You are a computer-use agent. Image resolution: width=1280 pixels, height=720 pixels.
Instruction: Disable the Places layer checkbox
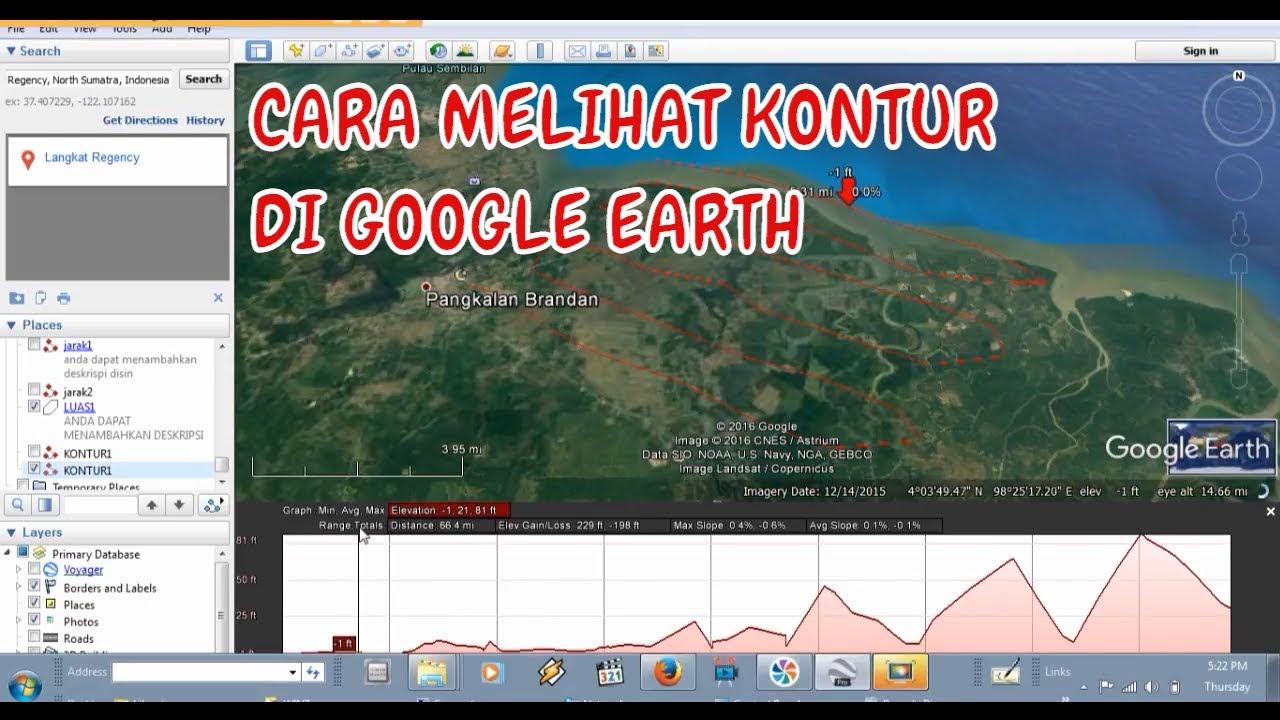point(34,603)
